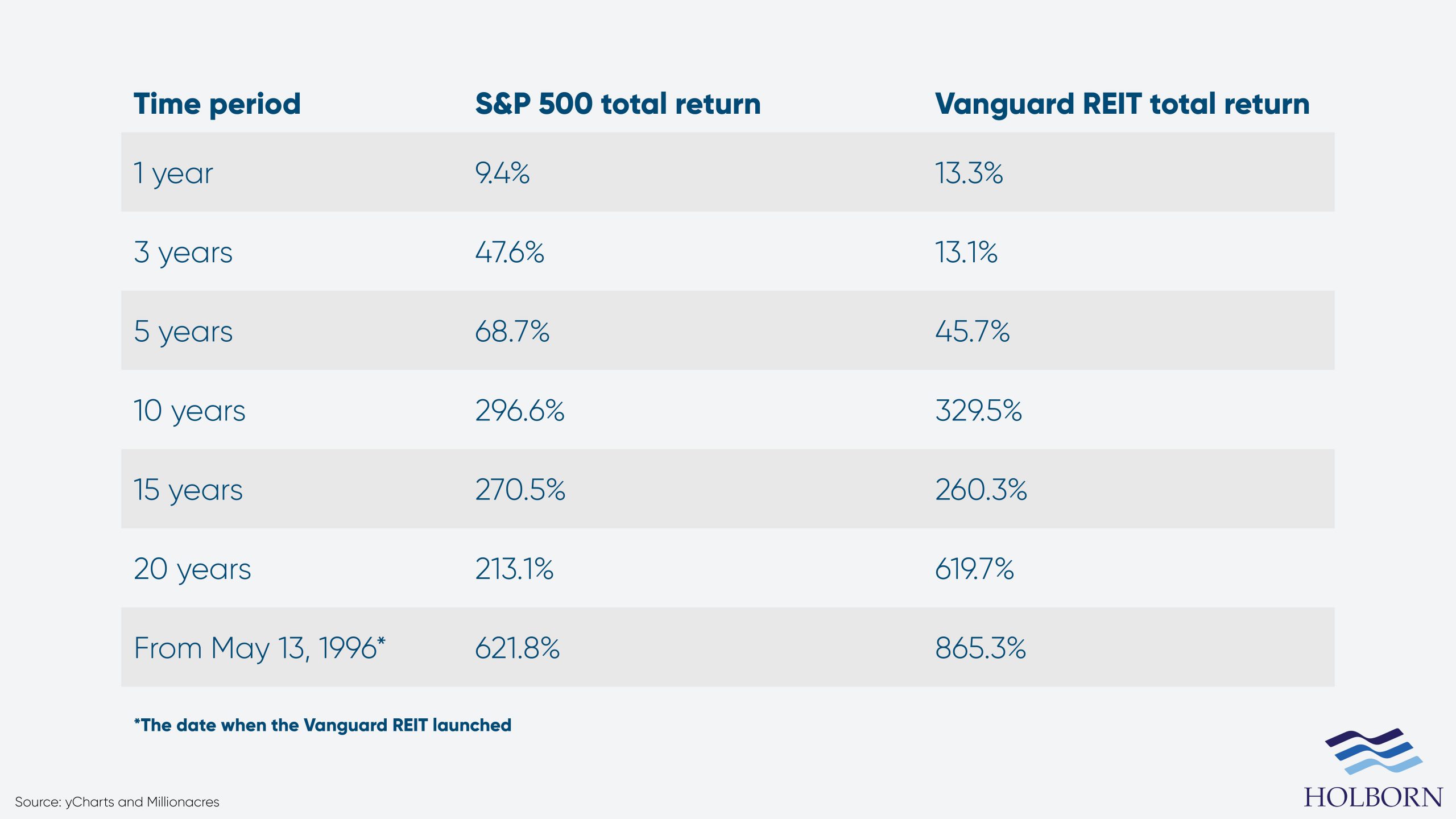The image size is (1456, 819).
Task: Click the 10 years row label
Action: (x=189, y=411)
